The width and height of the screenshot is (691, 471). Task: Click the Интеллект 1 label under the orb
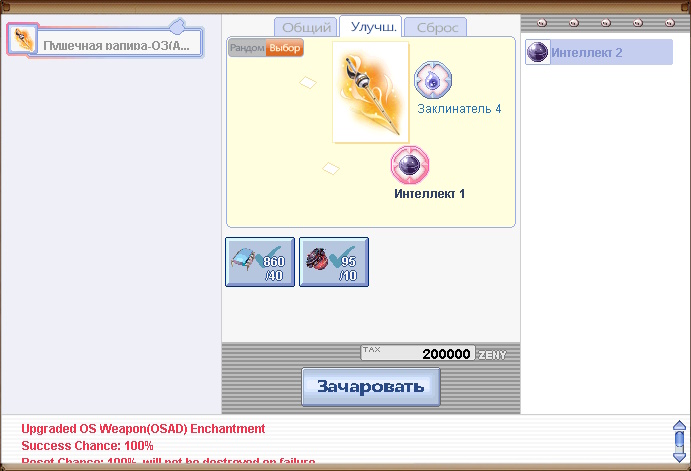tap(429, 193)
